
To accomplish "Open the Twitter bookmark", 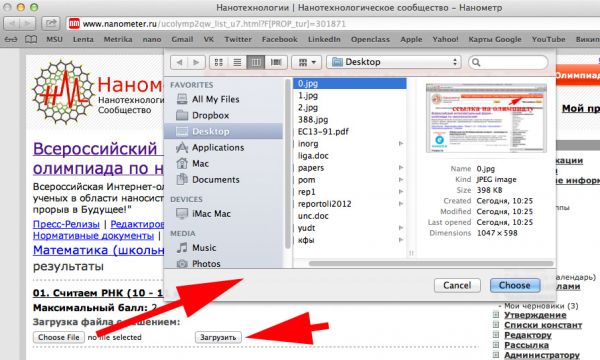I will tap(238, 39).
